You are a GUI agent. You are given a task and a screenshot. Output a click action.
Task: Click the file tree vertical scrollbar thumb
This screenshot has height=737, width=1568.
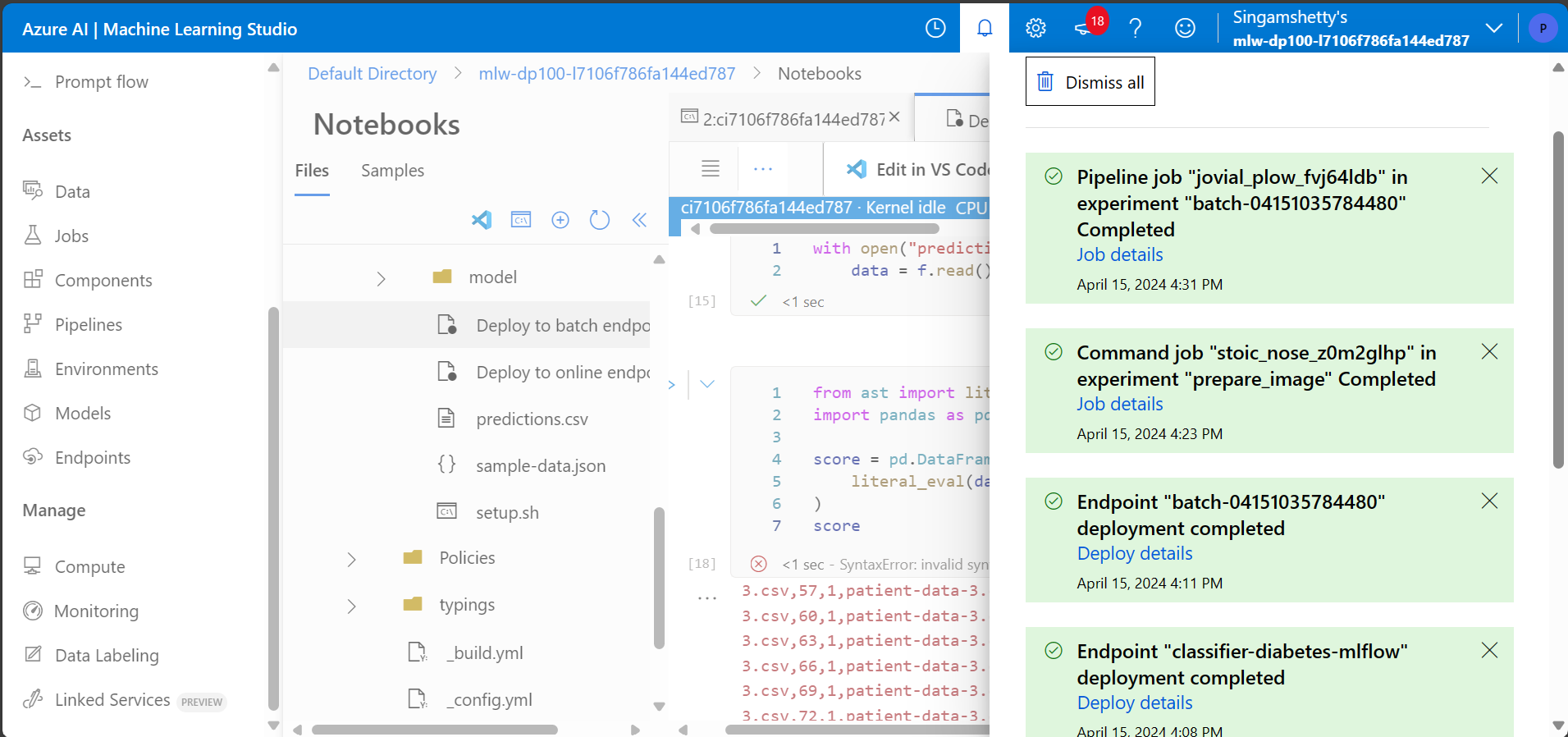[x=659, y=579]
